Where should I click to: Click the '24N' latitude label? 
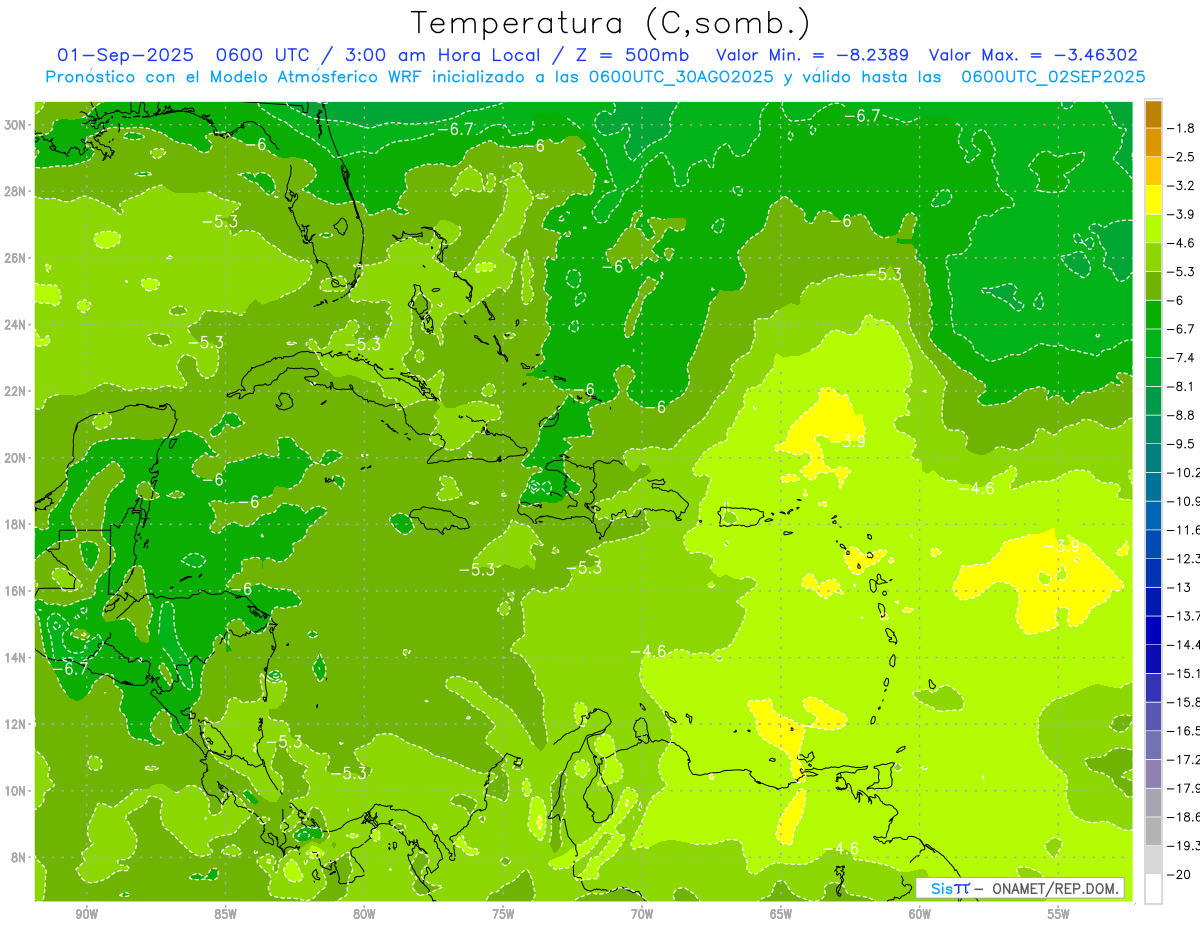tap(15, 324)
